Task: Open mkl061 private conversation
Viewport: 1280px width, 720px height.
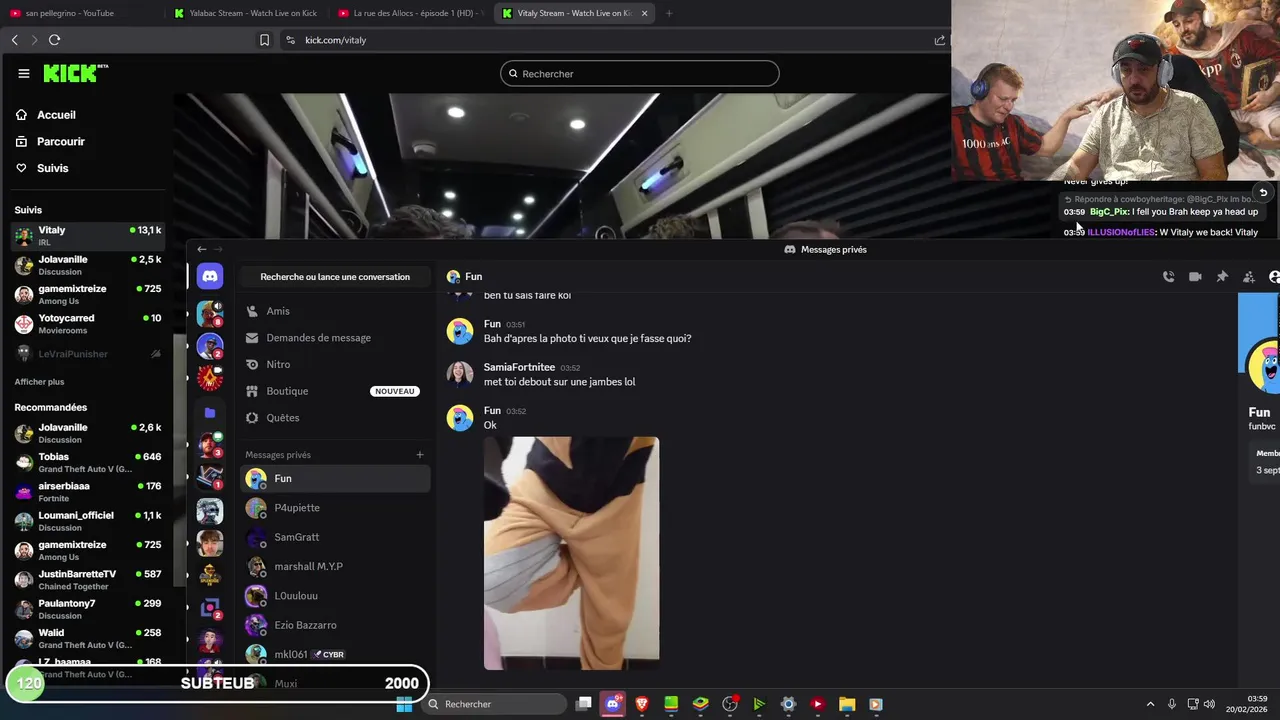Action: click(335, 654)
